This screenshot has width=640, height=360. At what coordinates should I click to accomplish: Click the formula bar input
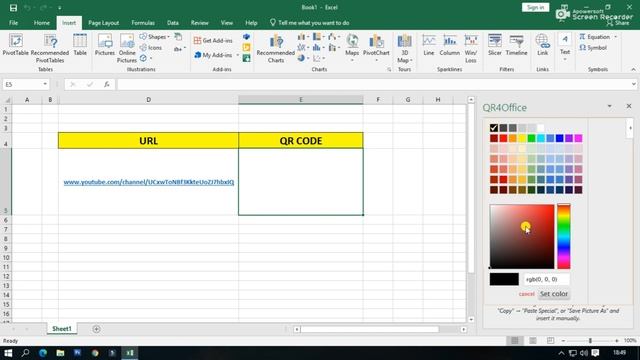[374, 84]
